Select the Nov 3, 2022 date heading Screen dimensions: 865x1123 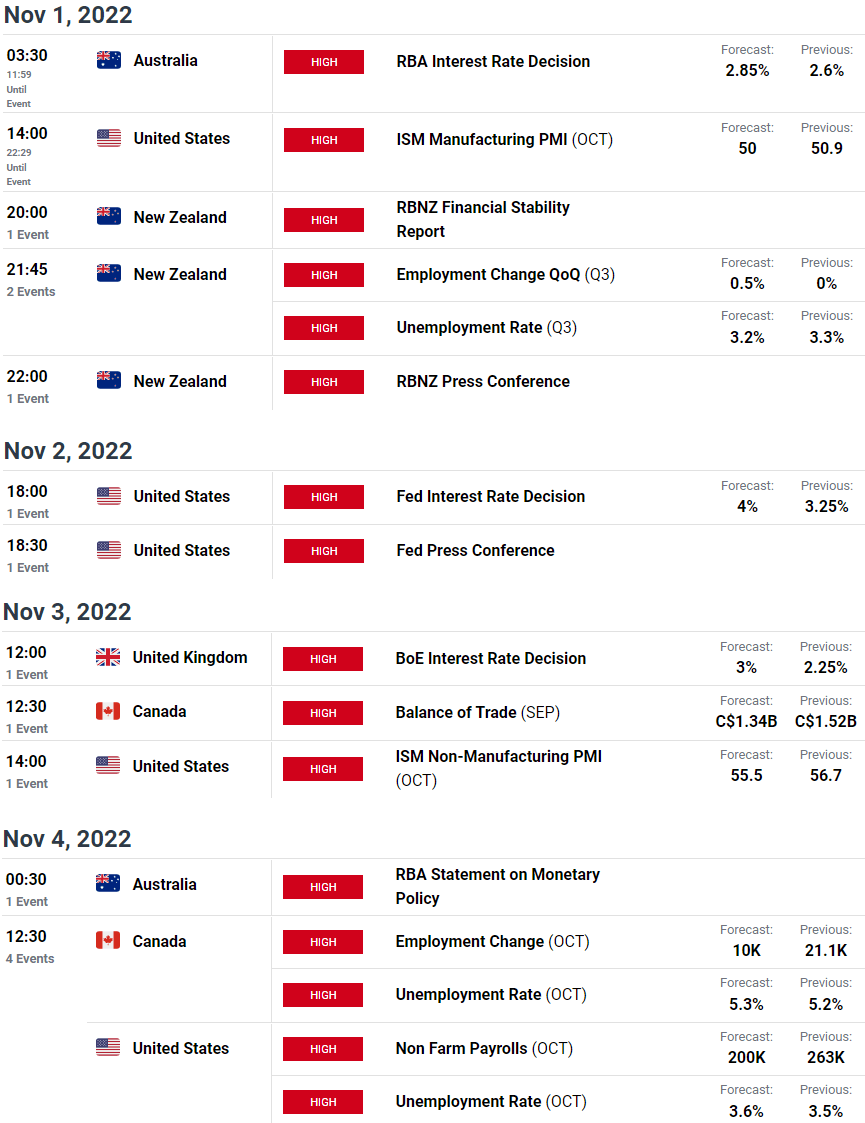[x=67, y=612]
